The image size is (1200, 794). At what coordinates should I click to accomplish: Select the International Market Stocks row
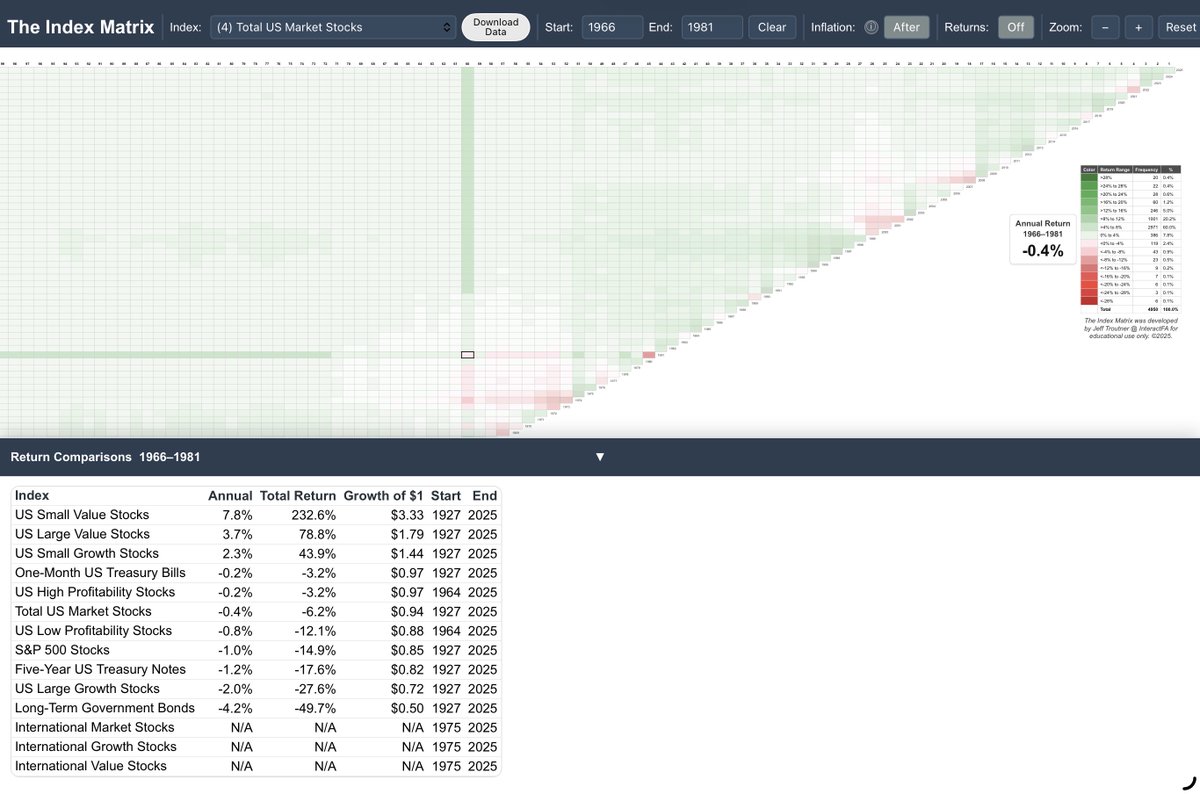(x=256, y=727)
